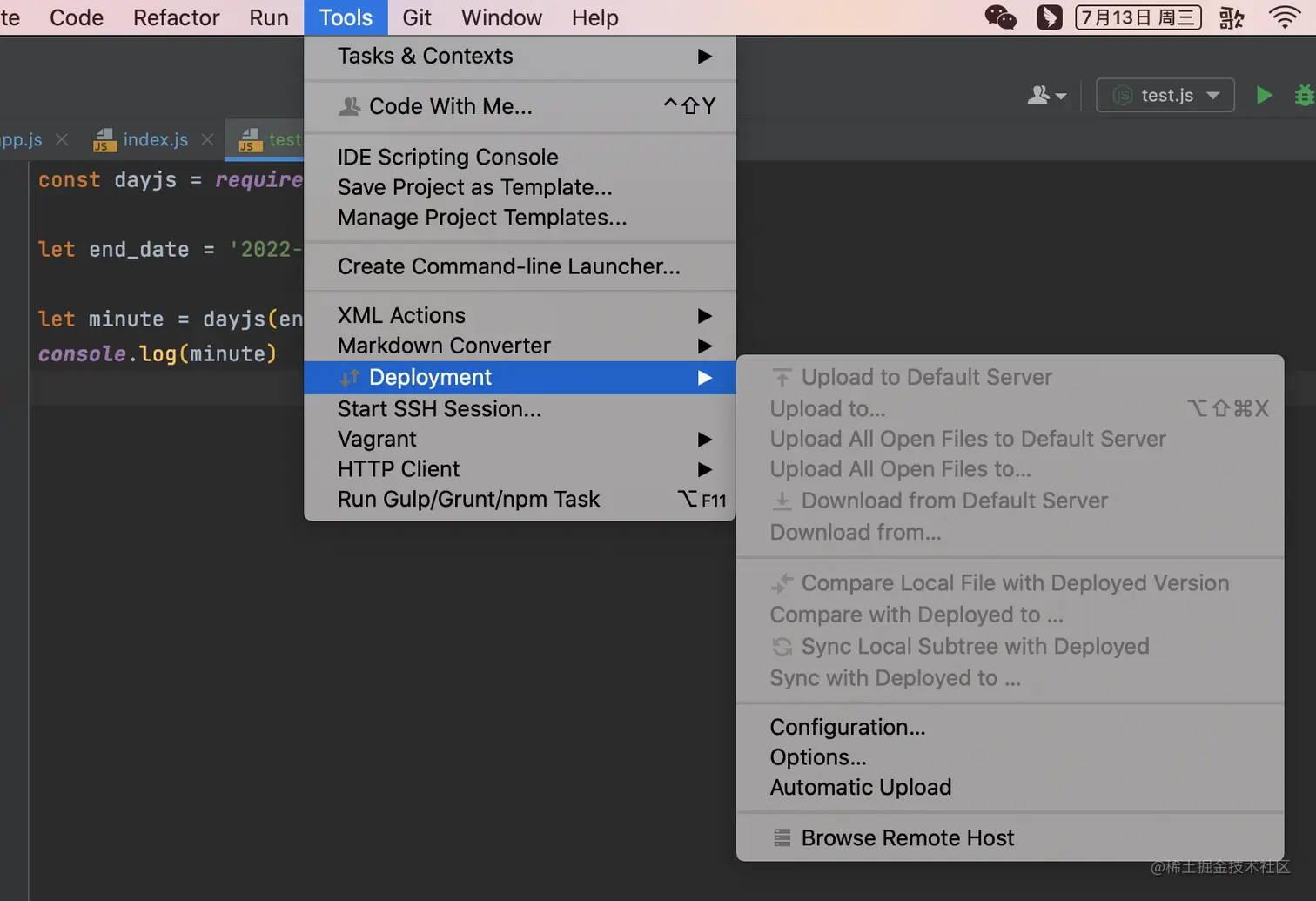Open Deployment Options...
This screenshot has height=901, width=1316.
click(1010, 757)
